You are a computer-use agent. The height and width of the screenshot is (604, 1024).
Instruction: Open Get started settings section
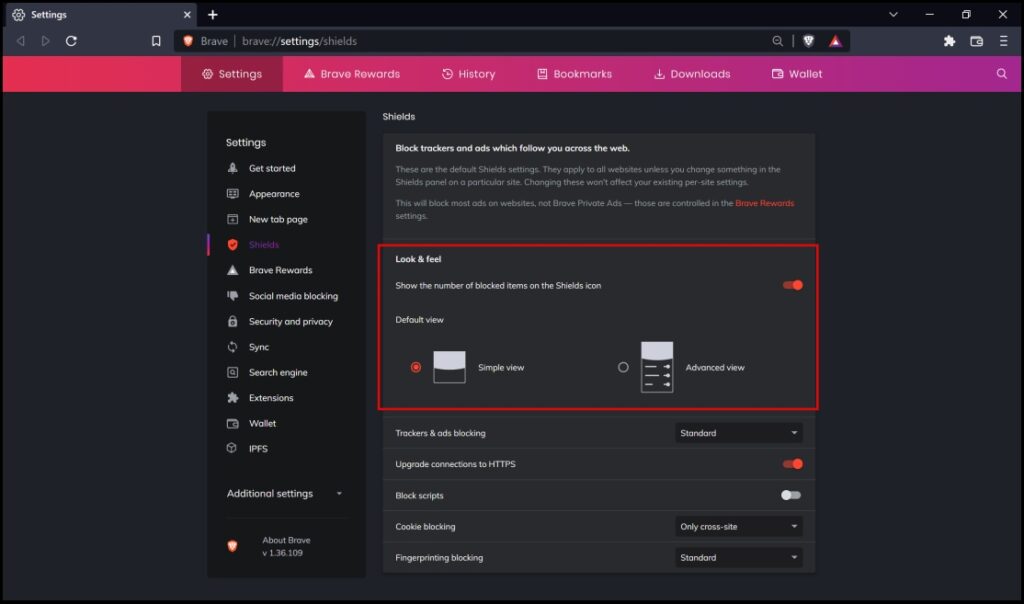click(272, 168)
